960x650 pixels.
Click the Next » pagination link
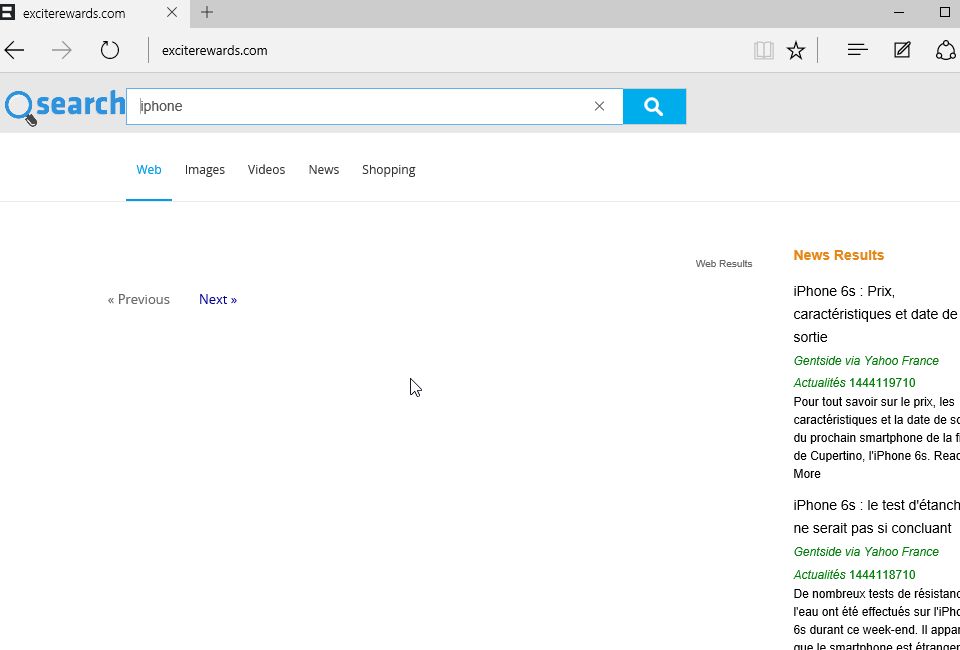[x=218, y=299]
